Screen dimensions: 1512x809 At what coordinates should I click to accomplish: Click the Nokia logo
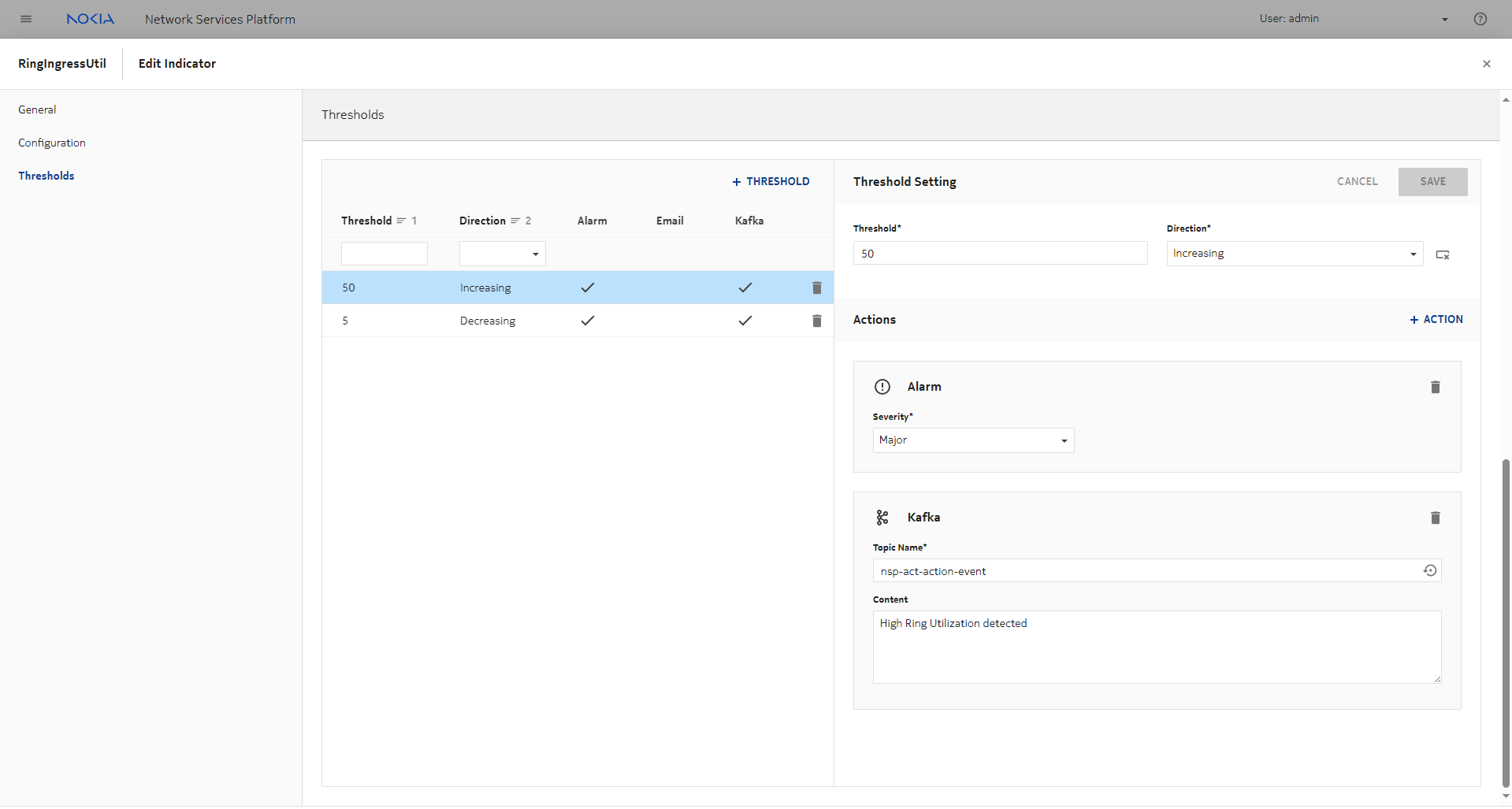coord(90,19)
